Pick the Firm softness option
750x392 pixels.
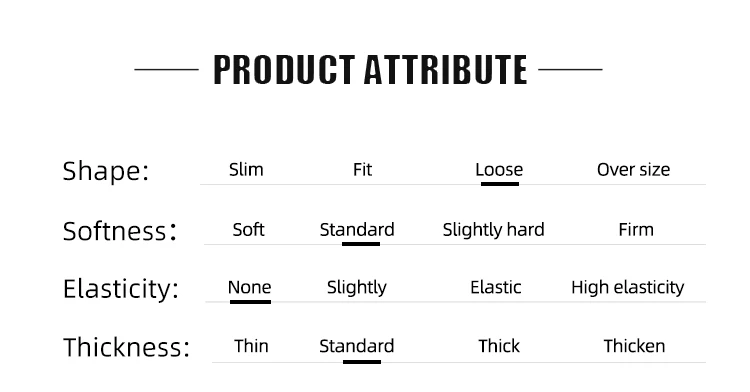636,230
